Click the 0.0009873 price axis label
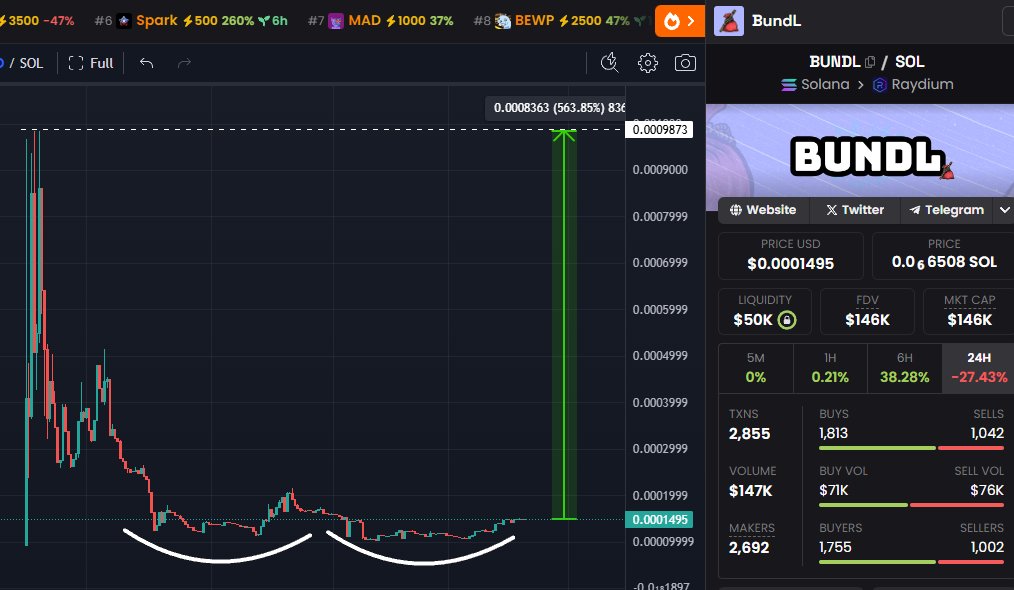Screen dimensions: 1014x590 [659, 129]
